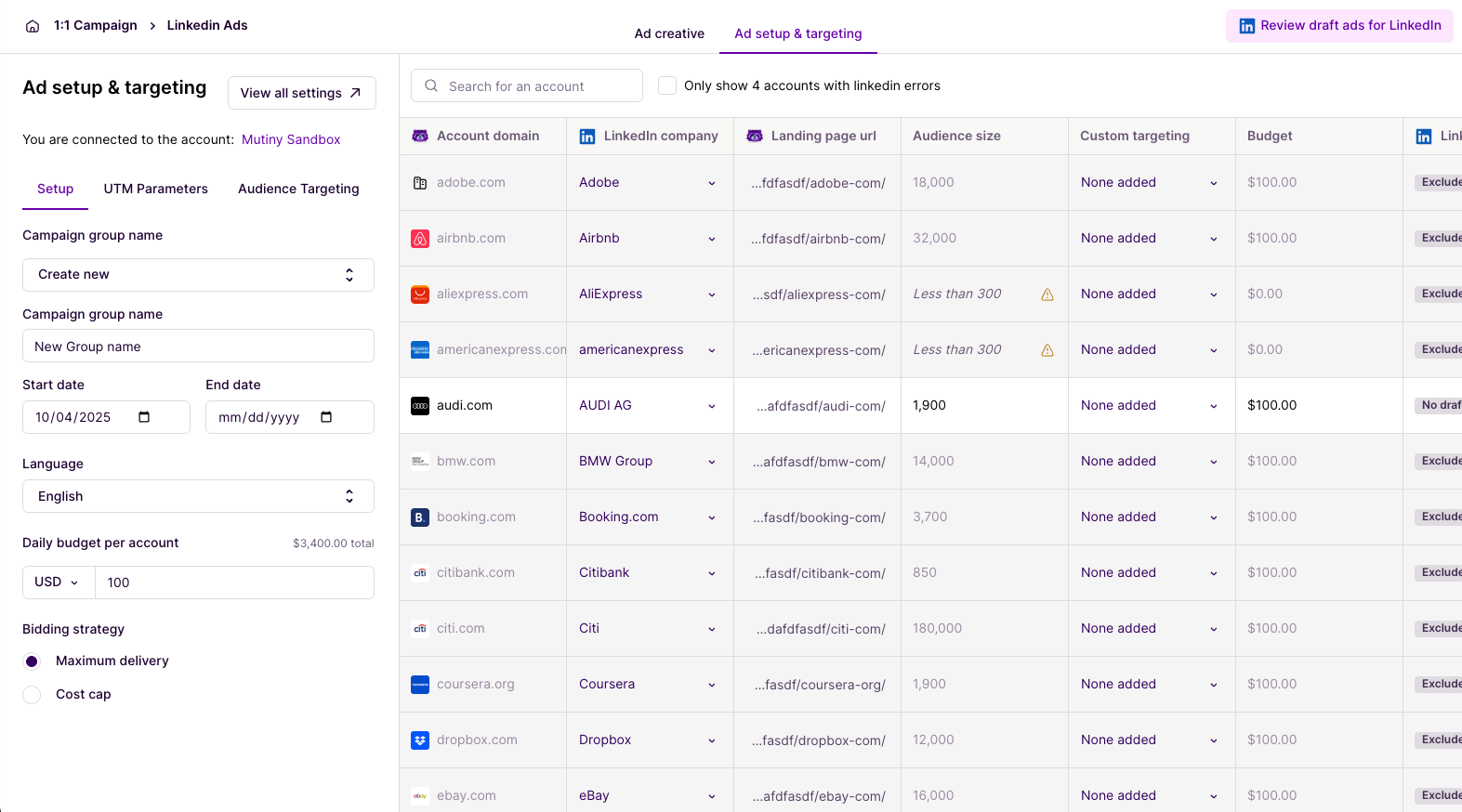Click the citibank.com logo icon
Viewport: 1462px width, 812px height.
(420, 573)
